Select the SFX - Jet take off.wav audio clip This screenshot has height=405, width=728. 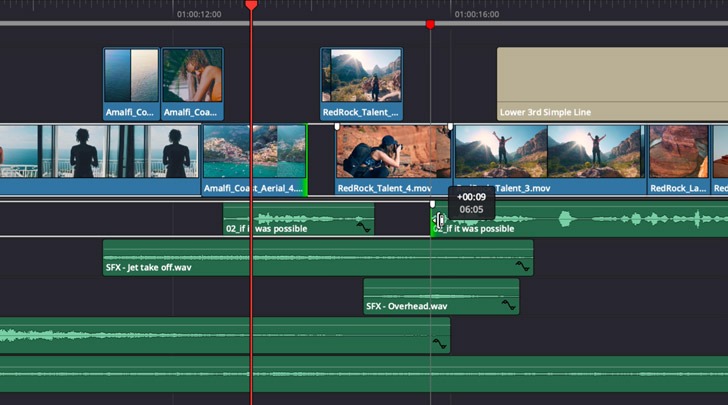point(300,258)
